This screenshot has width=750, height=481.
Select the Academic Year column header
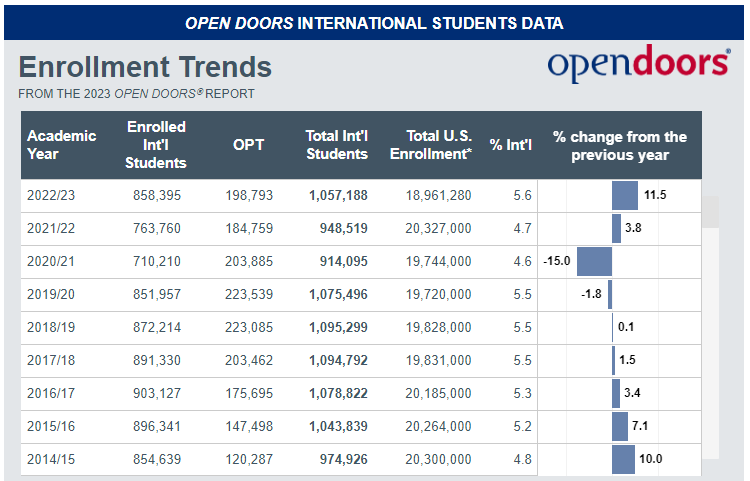pos(61,145)
